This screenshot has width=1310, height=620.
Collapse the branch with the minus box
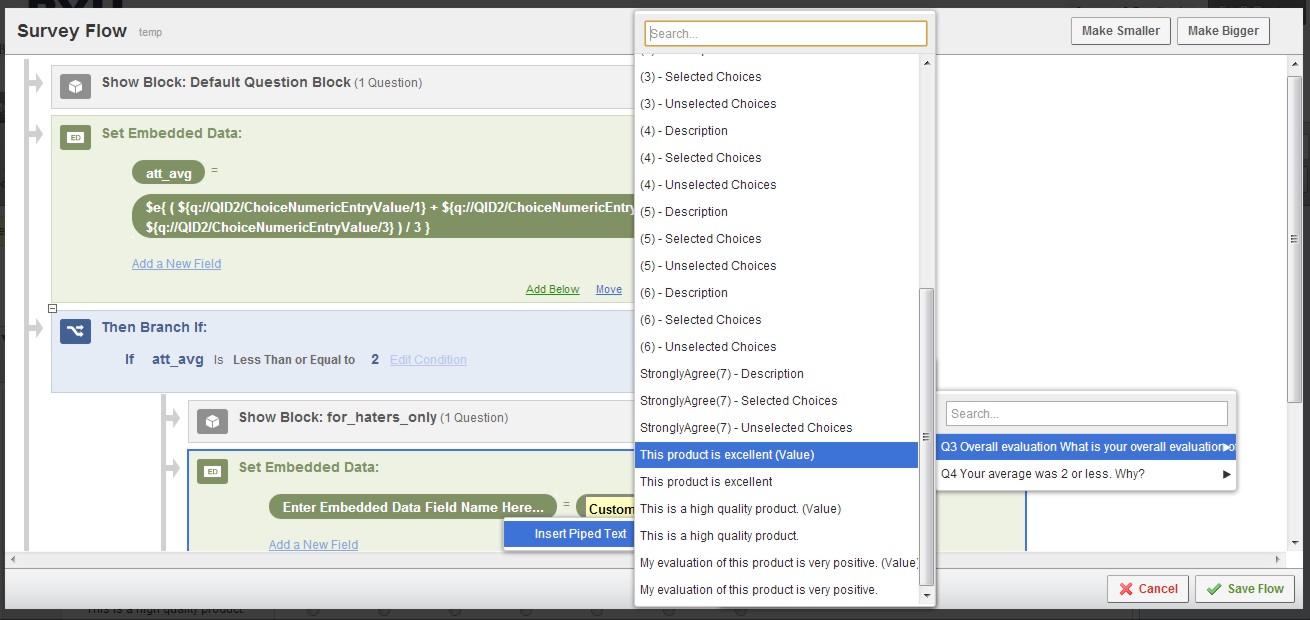pos(53,309)
